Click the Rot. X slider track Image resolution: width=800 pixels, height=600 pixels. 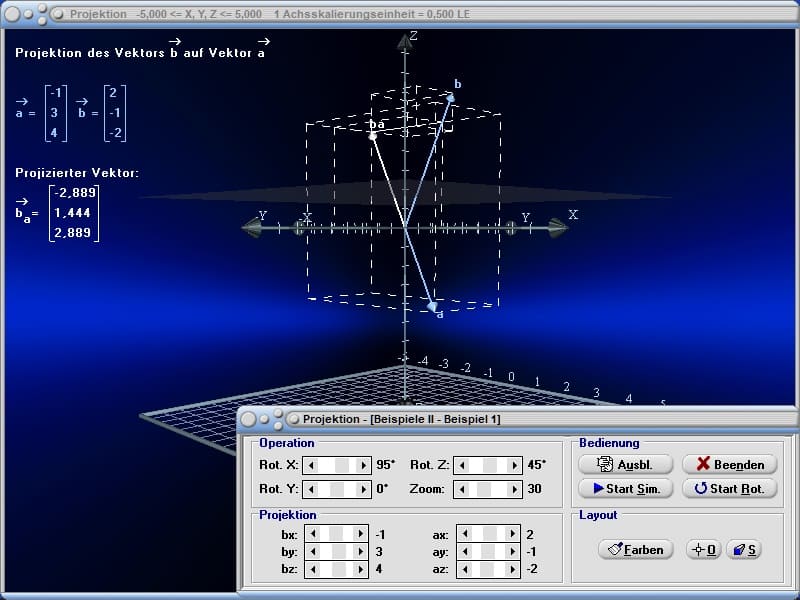coord(337,465)
